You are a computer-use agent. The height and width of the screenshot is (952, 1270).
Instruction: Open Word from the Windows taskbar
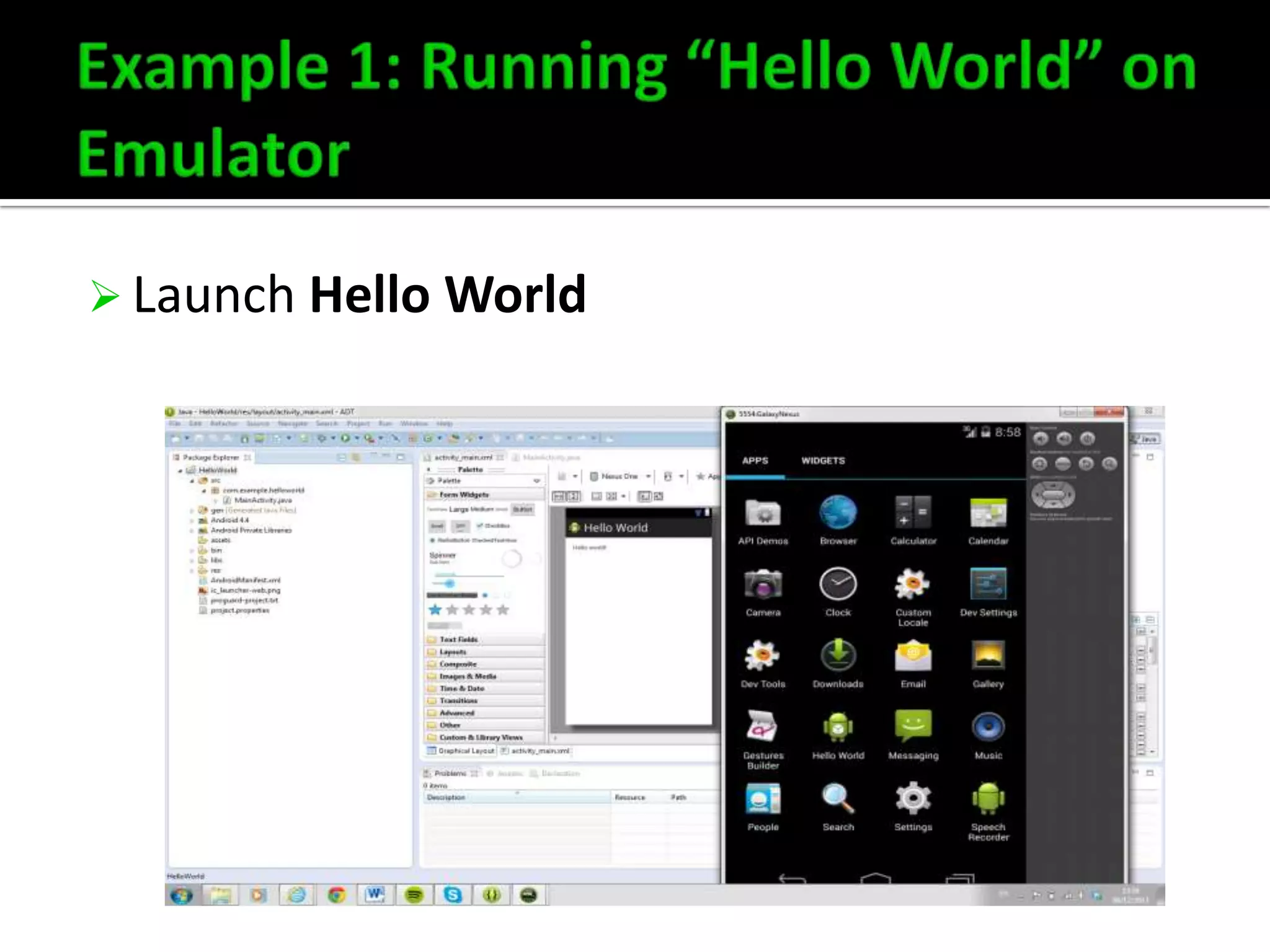pos(375,895)
